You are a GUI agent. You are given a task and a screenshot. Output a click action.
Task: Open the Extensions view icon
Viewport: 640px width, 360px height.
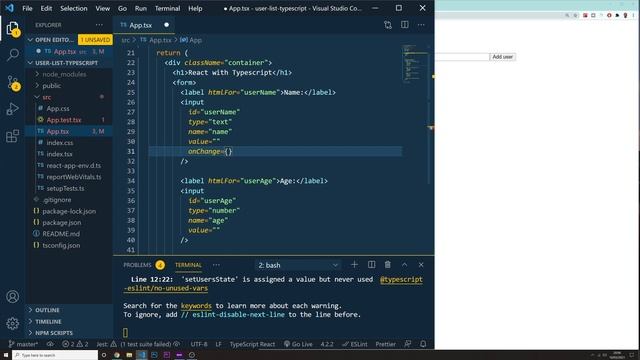pyautogui.click(x=13, y=136)
